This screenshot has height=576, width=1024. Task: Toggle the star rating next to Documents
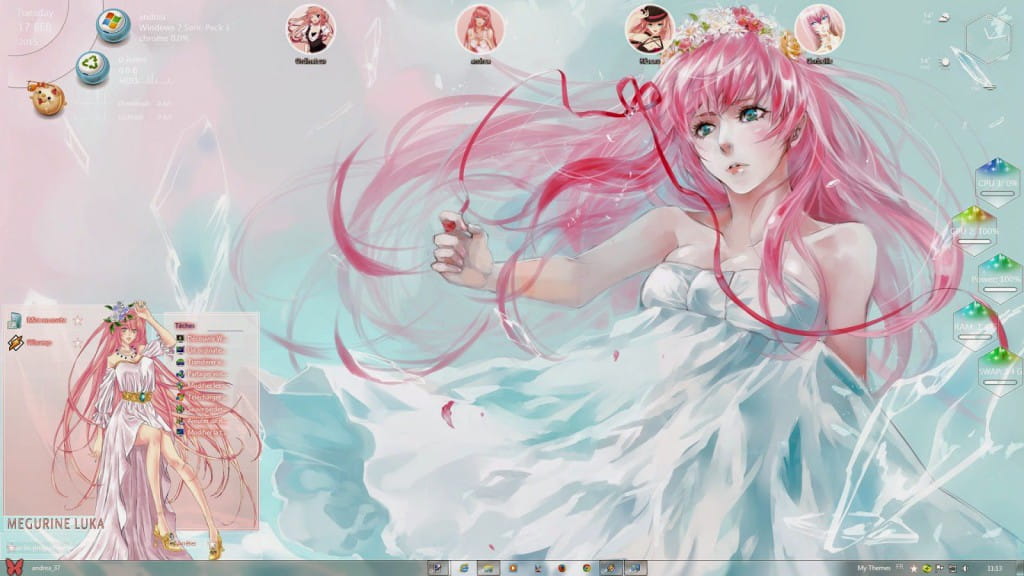click(x=78, y=318)
